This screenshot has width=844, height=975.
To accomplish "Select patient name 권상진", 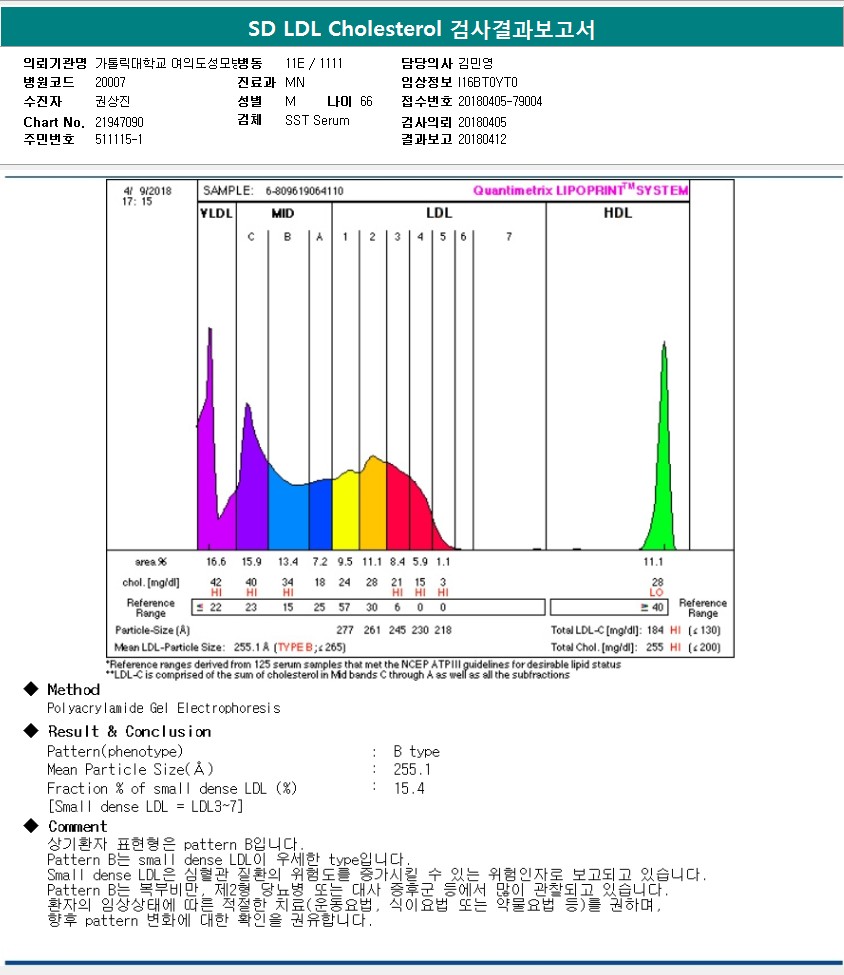I will [x=112, y=101].
